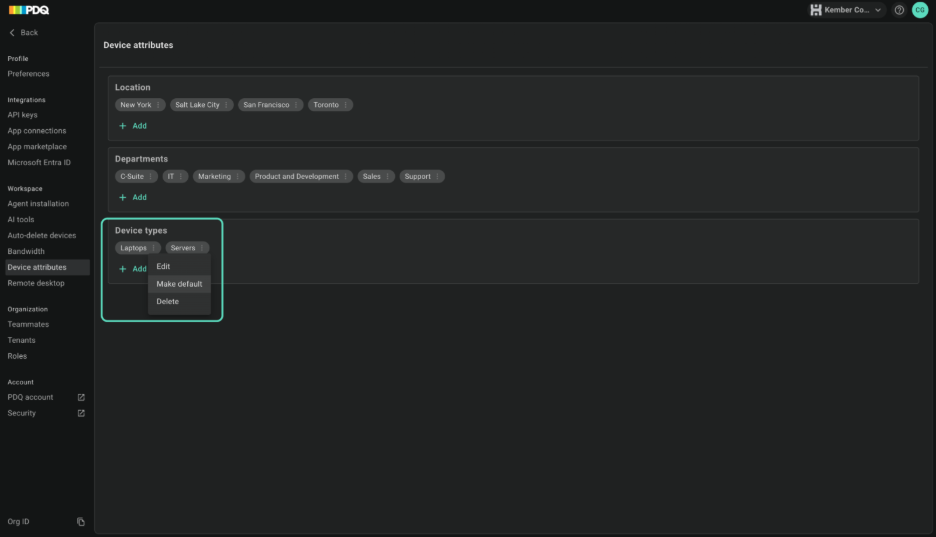Viewport: 936px width, 537px height.
Task: Open the kebab menu on the IT tag
Action: click(x=180, y=177)
